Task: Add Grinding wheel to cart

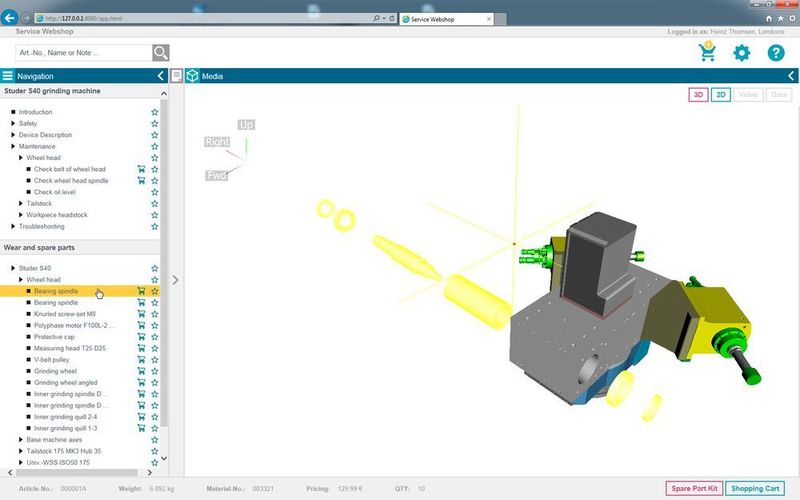Action: point(141,371)
